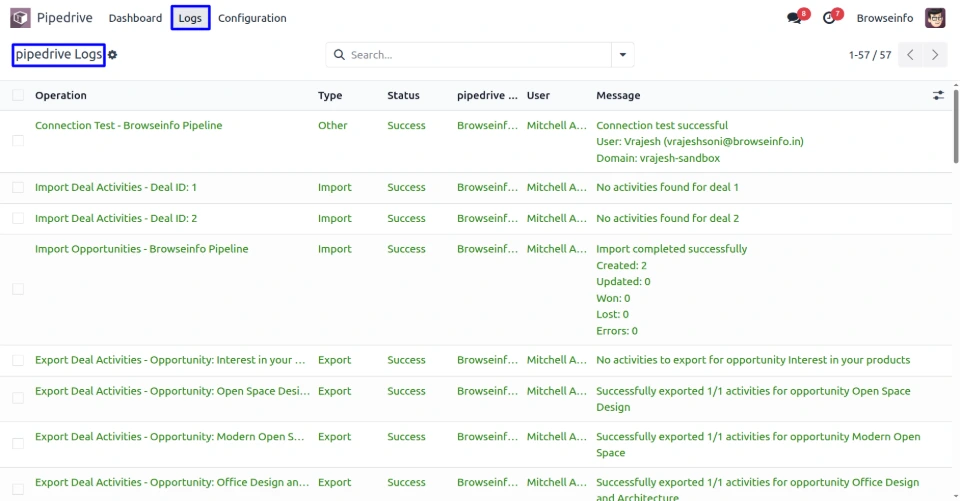Click the search magnifier icon
Image resolution: width=960 pixels, height=501 pixels.
pyautogui.click(x=339, y=55)
